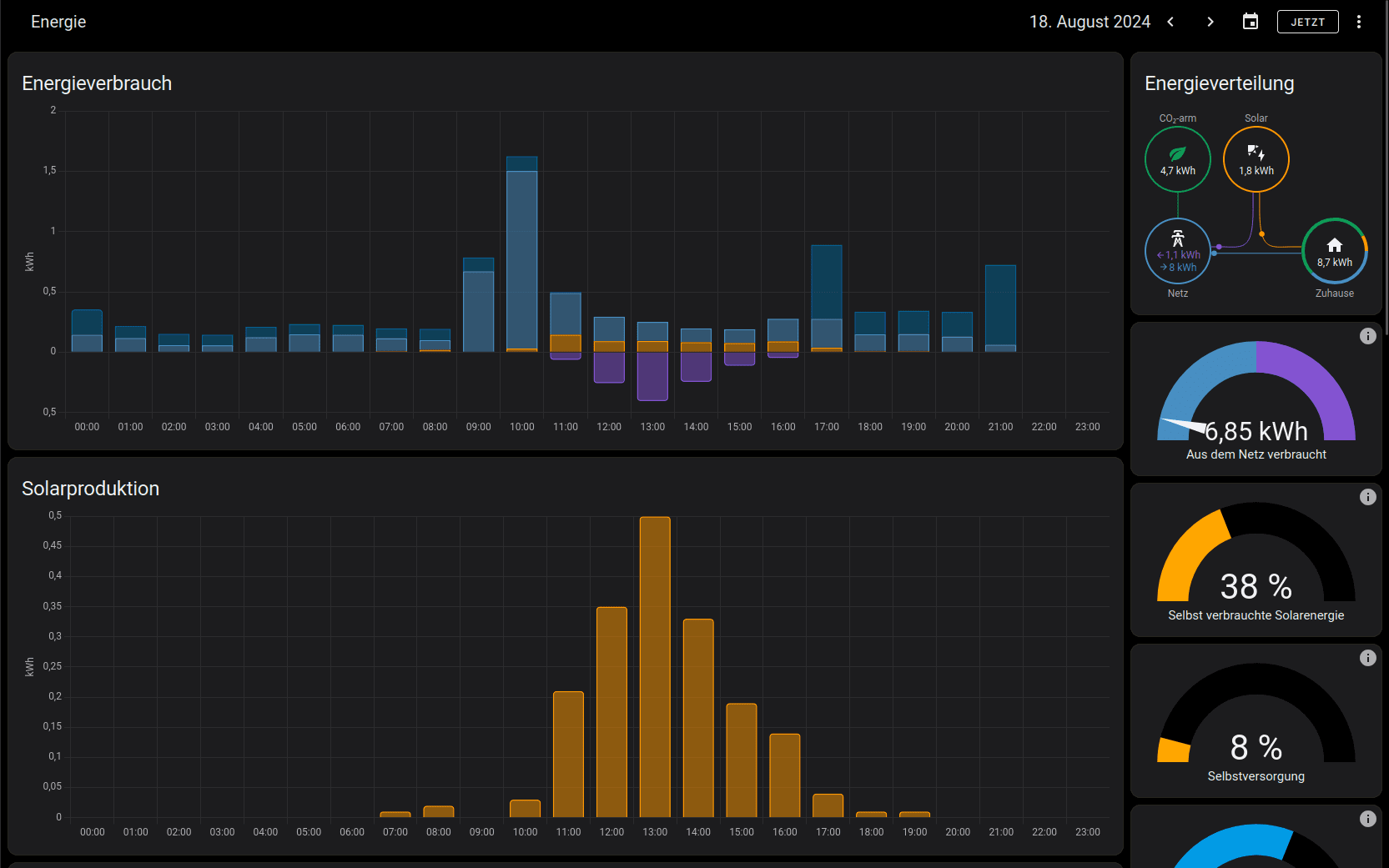This screenshot has width=1389, height=868.
Task: Select the Solar panel circle
Action: (1256, 159)
